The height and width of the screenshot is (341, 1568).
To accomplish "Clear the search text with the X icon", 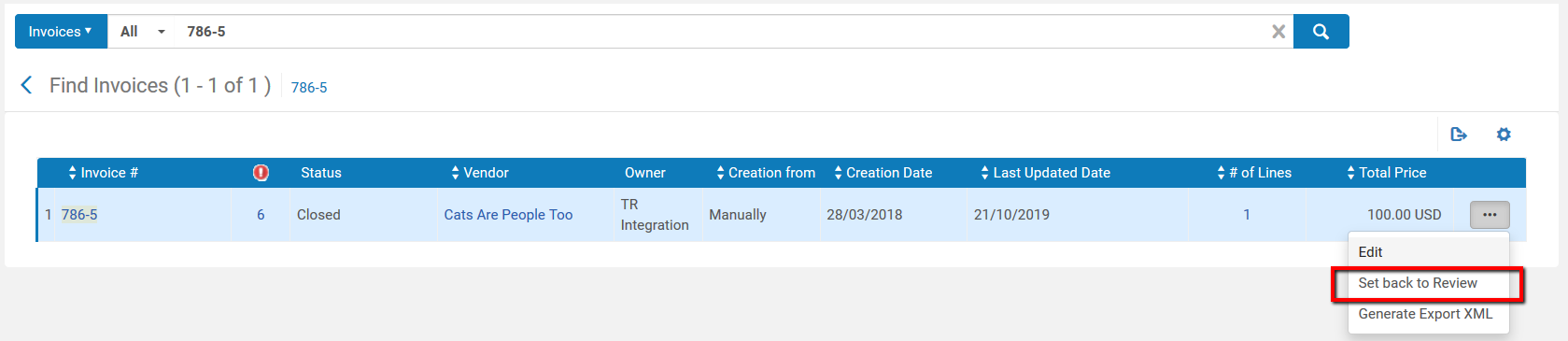I will click(x=1278, y=32).
